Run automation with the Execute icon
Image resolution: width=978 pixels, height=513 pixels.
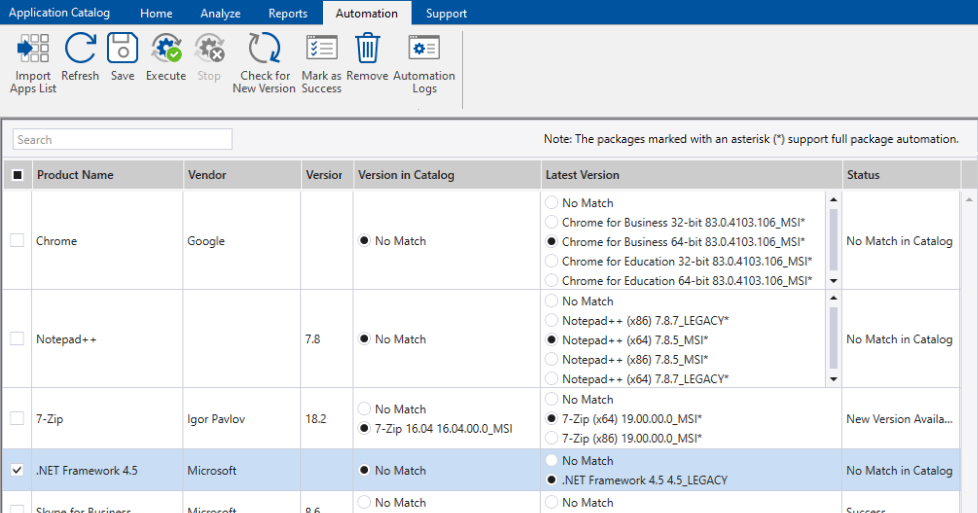click(165, 49)
